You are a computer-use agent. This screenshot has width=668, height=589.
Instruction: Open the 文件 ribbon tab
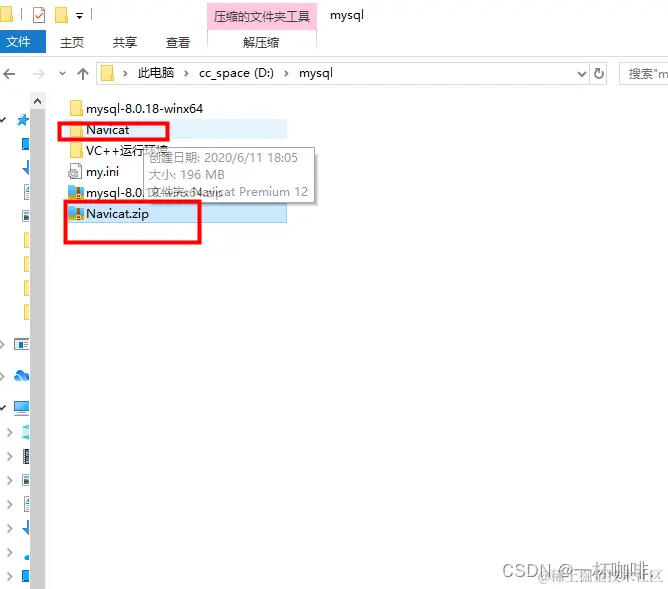[23, 42]
